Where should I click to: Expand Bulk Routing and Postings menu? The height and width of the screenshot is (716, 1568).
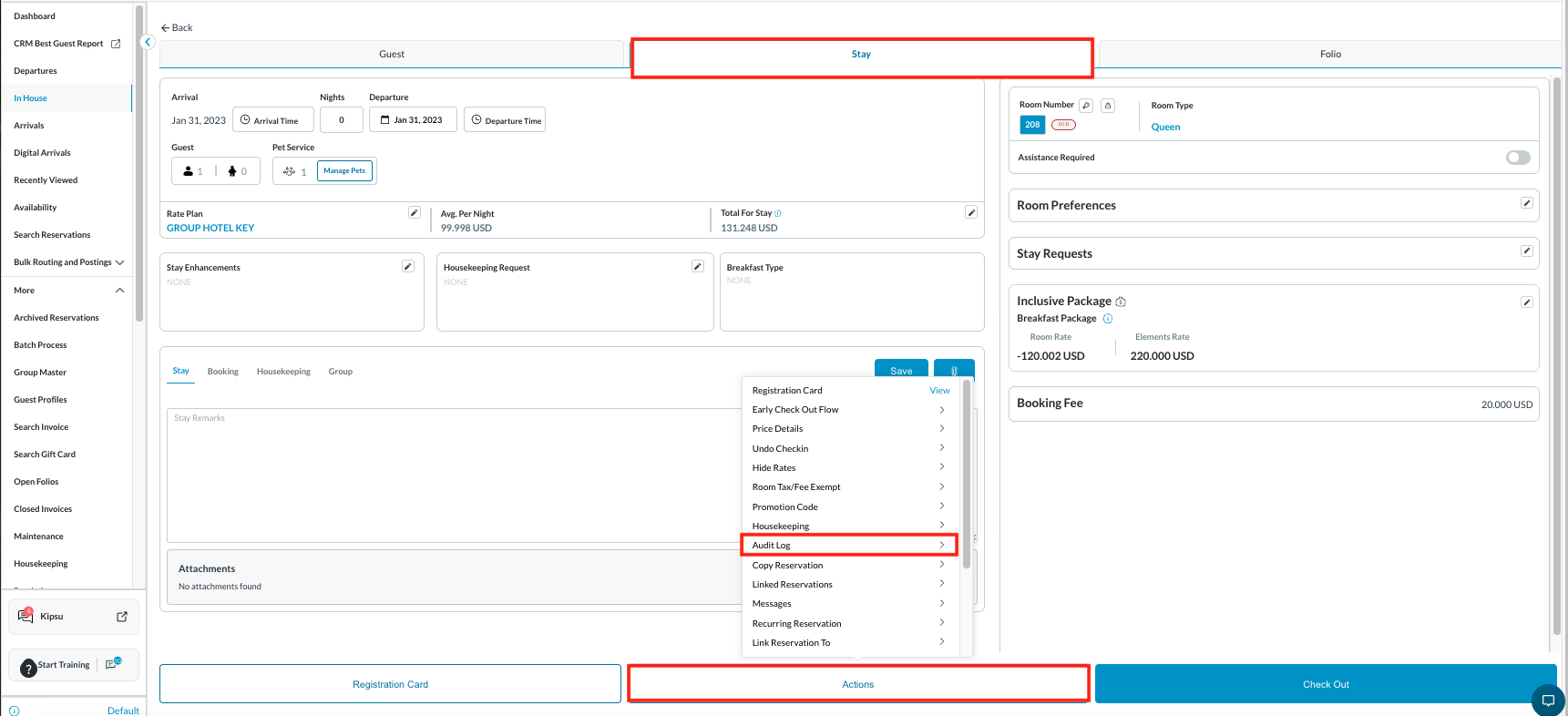119,262
